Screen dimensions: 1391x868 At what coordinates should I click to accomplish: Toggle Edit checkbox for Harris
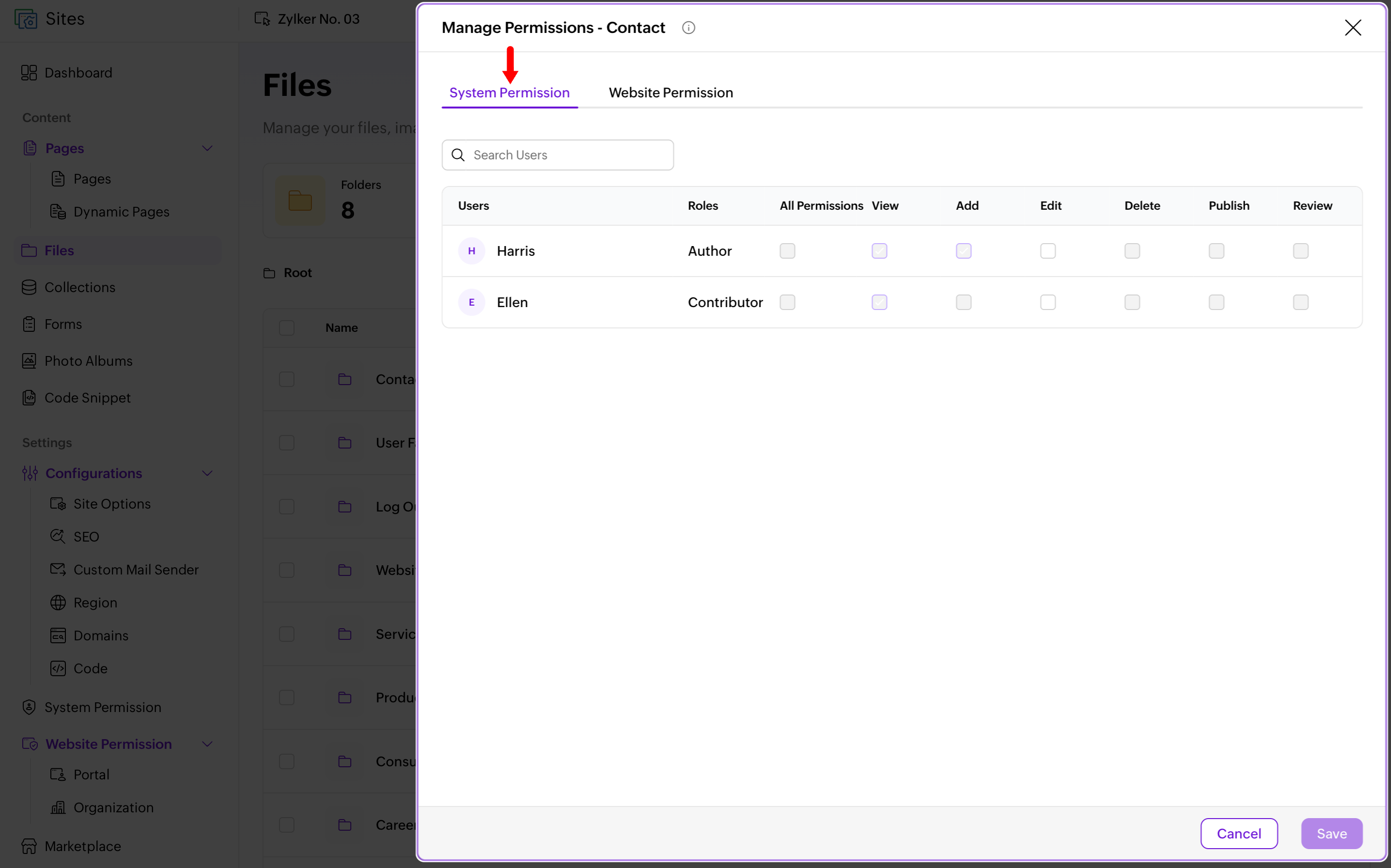point(1048,251)
